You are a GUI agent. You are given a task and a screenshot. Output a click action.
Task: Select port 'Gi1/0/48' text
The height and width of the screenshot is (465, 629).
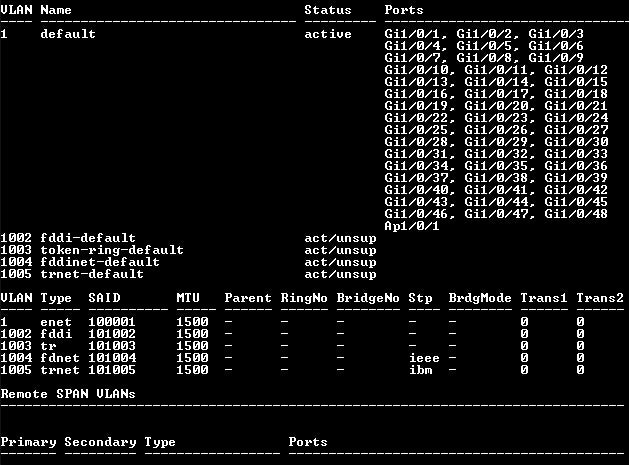pyautogui.click(x=576, y=214)
